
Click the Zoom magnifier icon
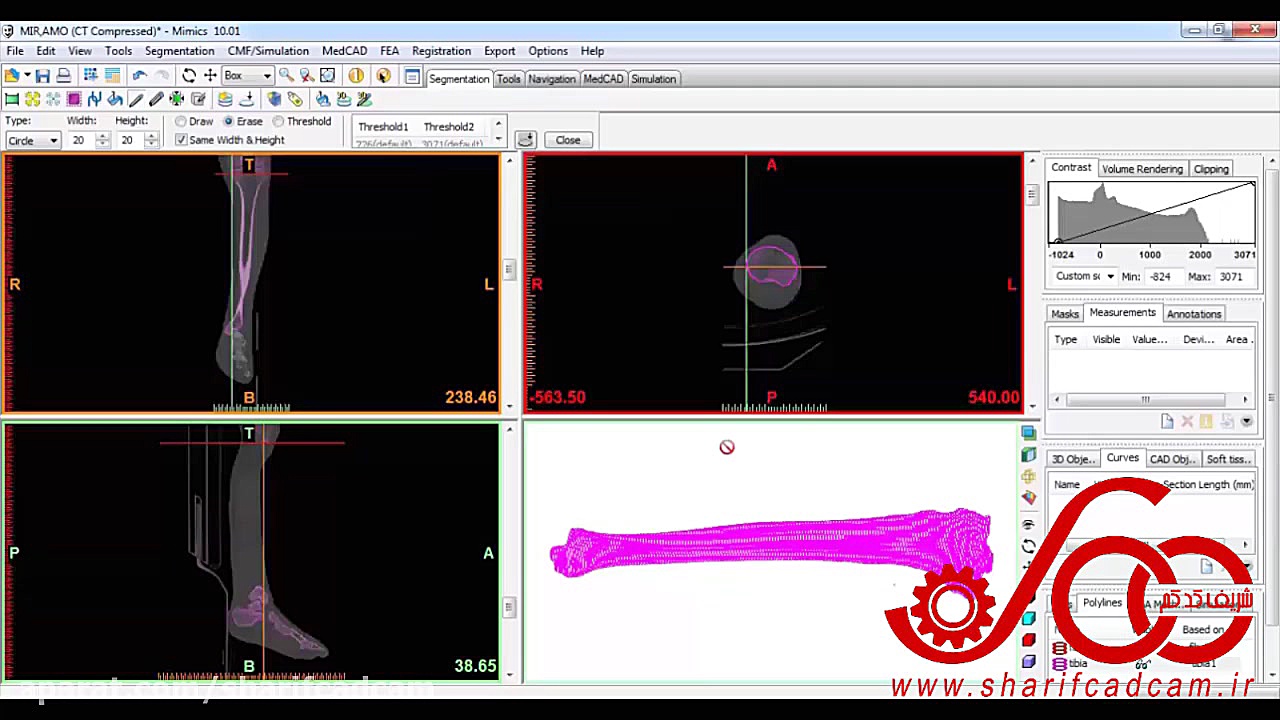tap(286, 75)
